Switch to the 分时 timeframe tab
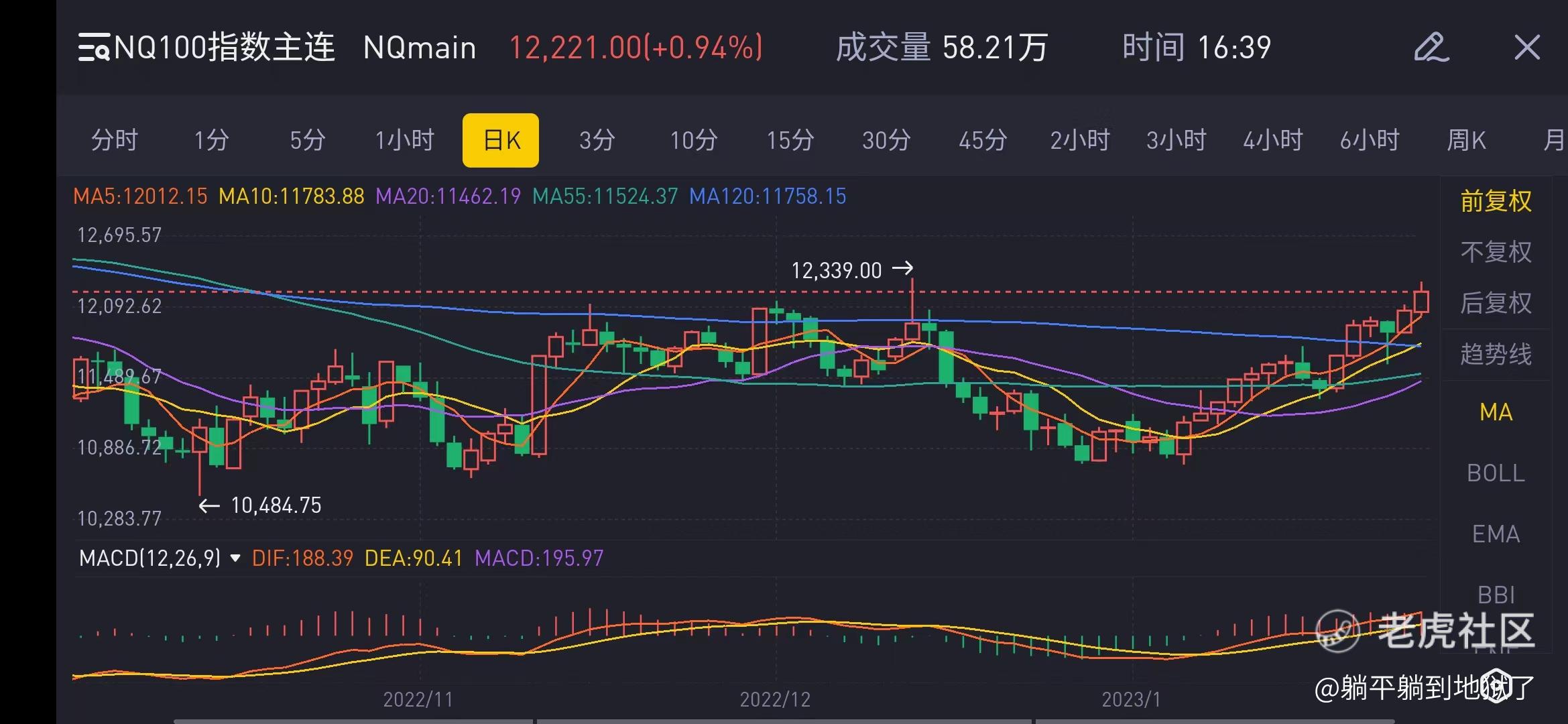The image size is (1568, 724). click(115, 140)
